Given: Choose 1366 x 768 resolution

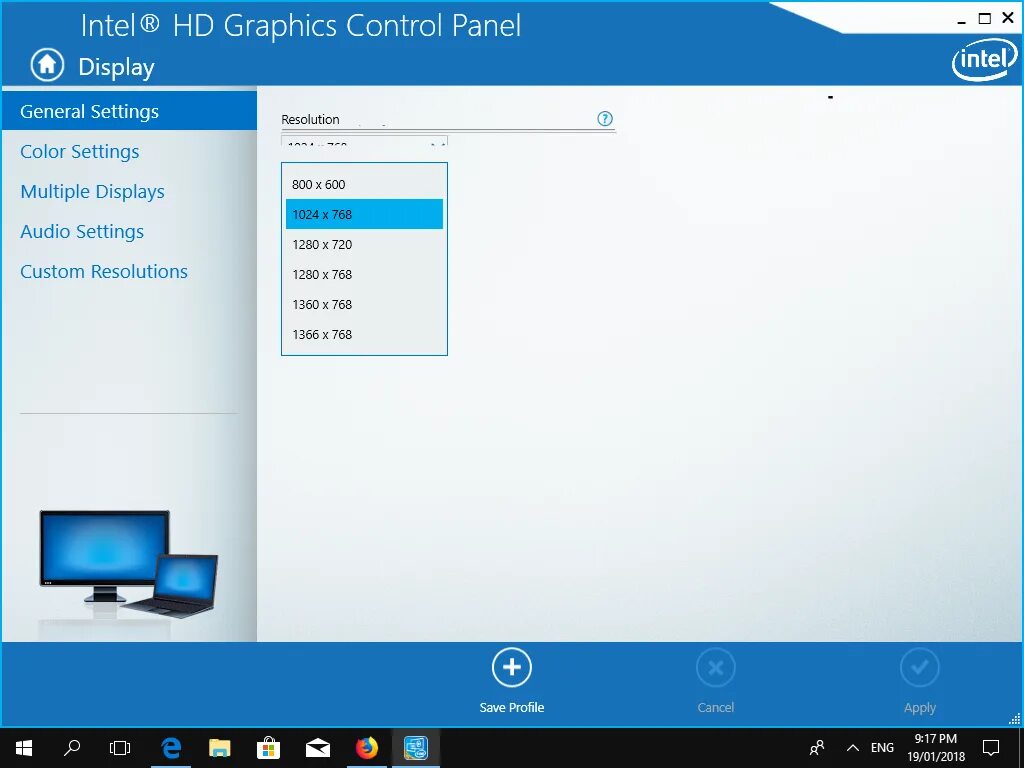Looking at the screenshot, I should (364, 334).
